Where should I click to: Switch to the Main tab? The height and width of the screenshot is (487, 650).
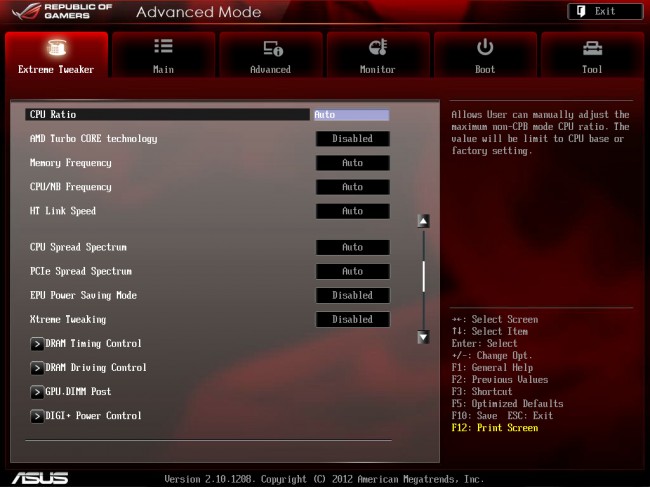pos(163,55)
